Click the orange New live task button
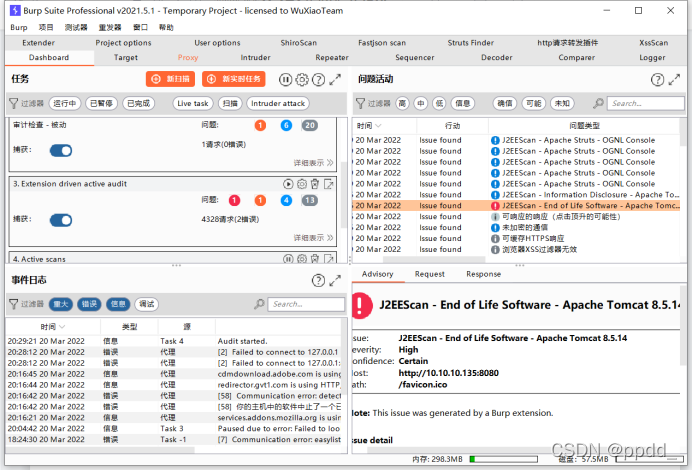 234,79
